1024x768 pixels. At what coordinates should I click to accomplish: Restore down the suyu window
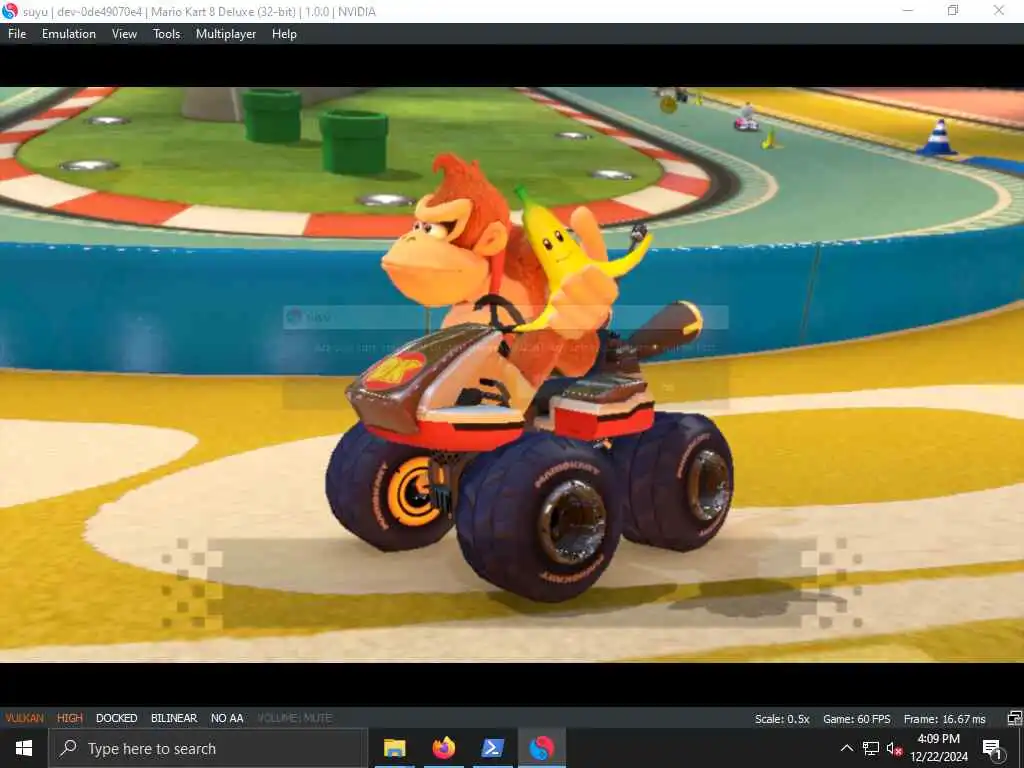click(x=953, y=11)
